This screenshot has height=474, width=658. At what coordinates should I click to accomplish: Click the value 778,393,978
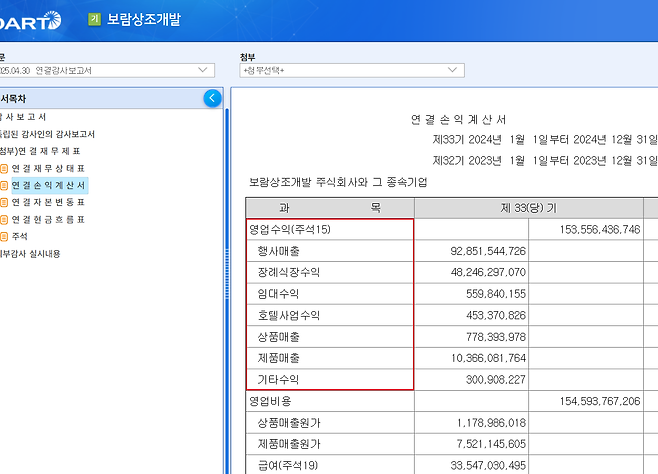click(496, 337)
